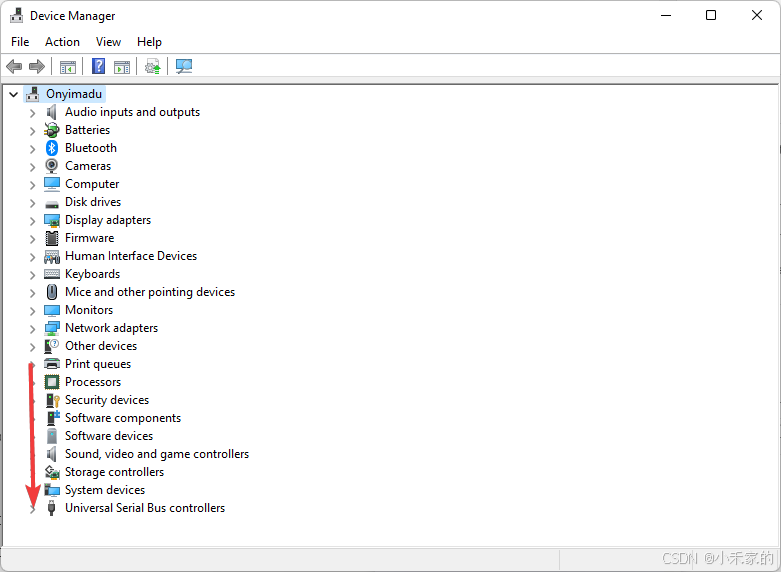Expand the Bluetooth chevron
781x572 pixels.
tap(32, 149)
